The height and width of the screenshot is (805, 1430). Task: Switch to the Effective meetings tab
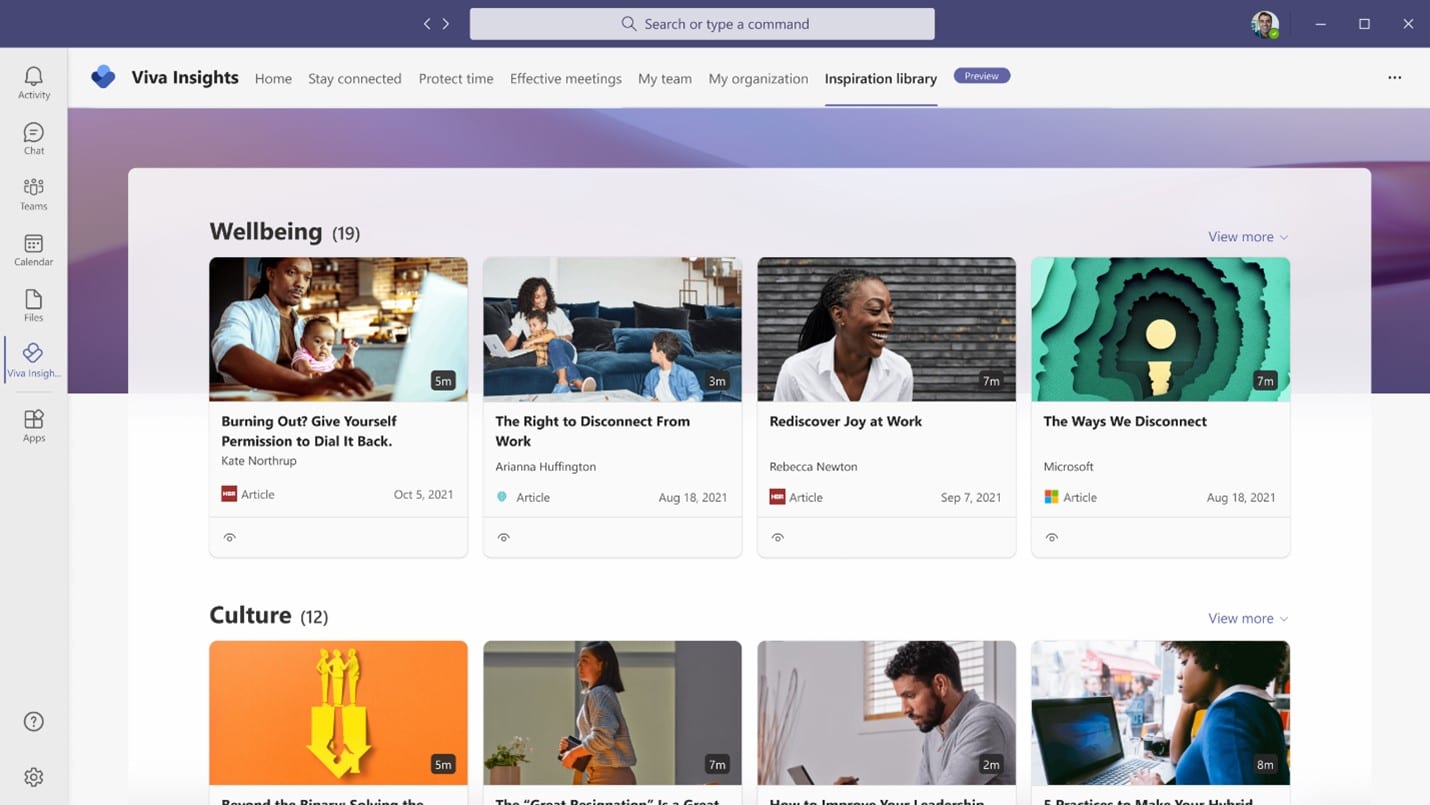(566, 78)
